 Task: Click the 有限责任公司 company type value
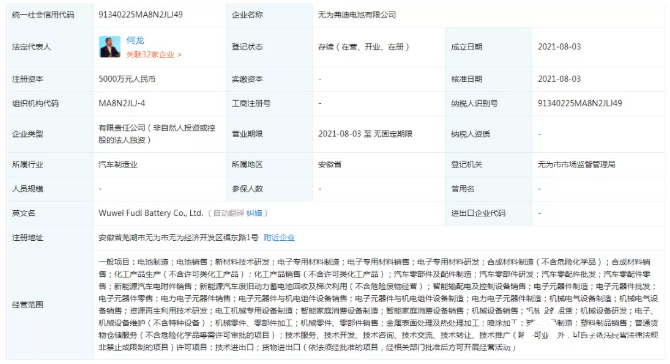click(x=157, y=134)
